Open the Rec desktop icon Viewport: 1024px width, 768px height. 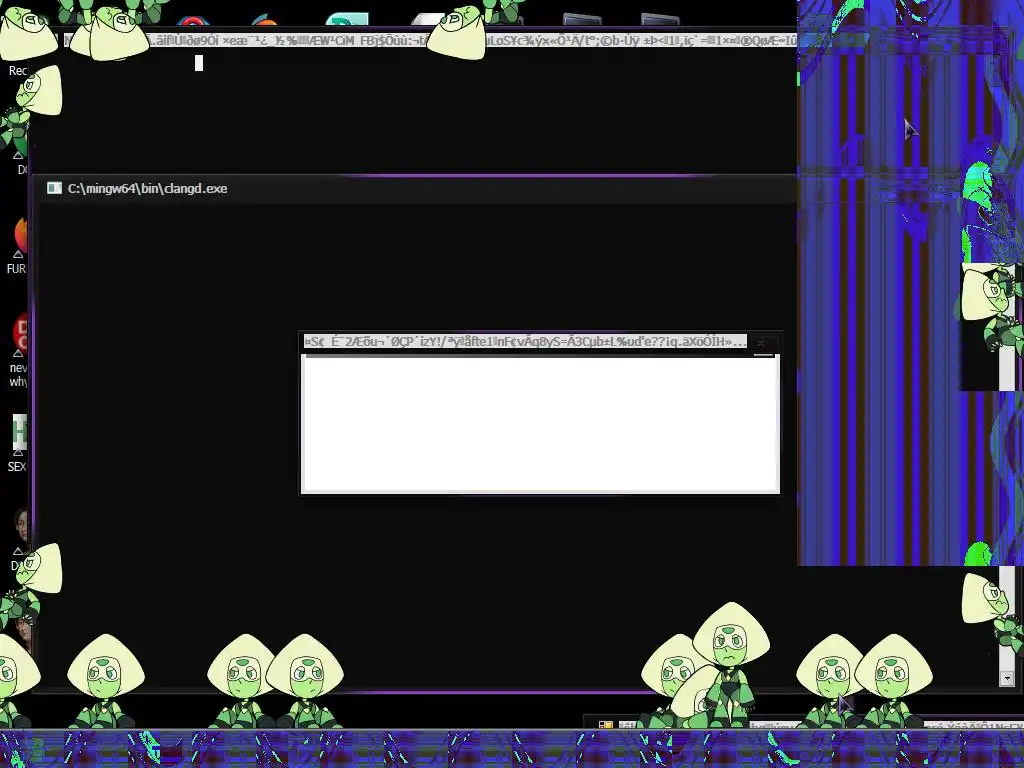coord(18,71)
